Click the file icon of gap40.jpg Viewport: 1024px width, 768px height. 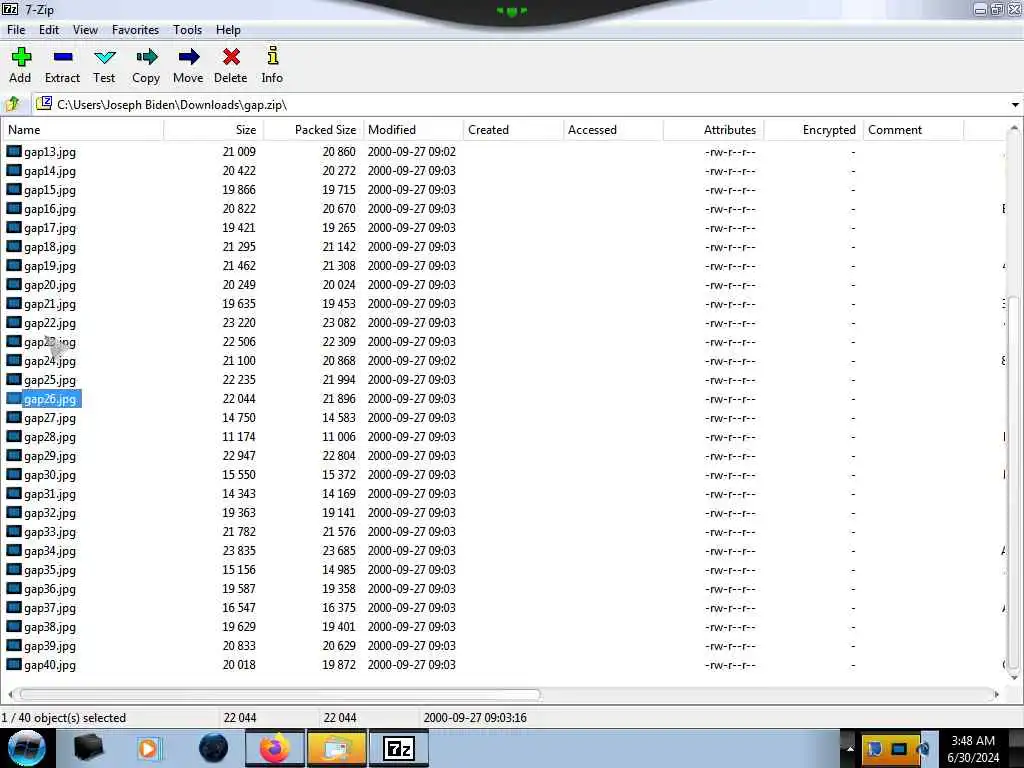14,665
